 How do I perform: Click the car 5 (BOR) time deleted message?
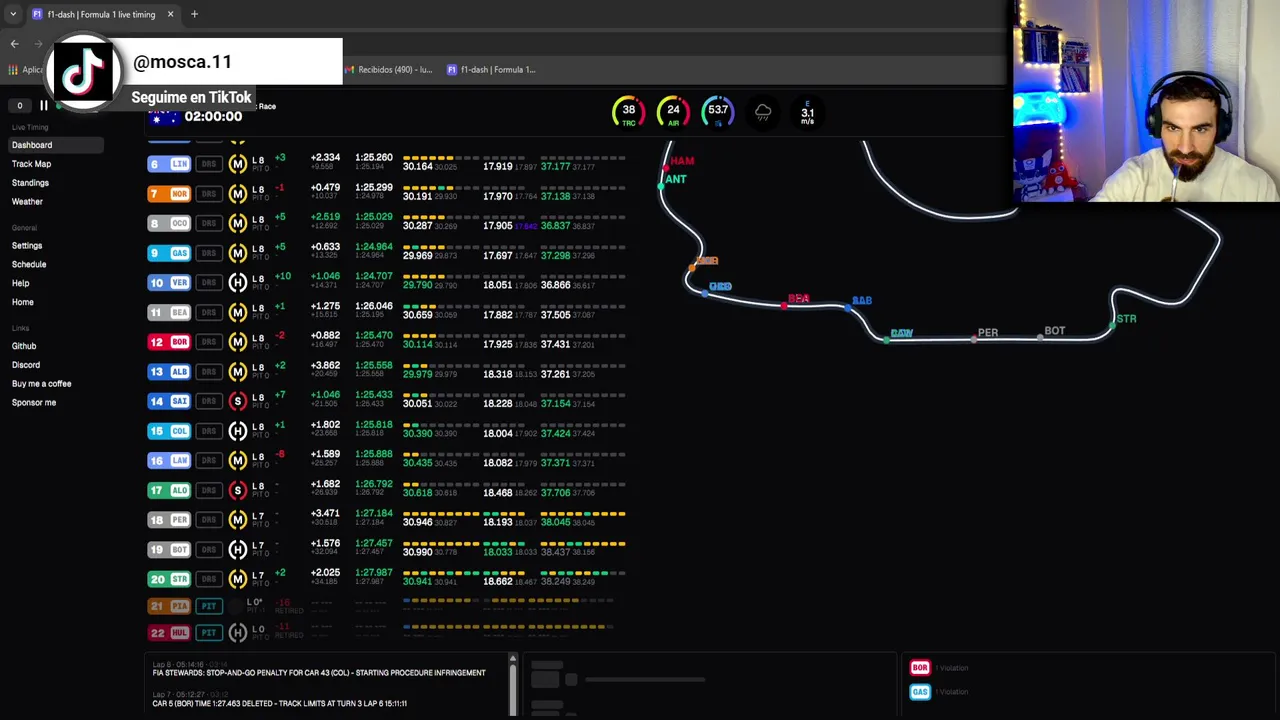(x=279, y=703)
